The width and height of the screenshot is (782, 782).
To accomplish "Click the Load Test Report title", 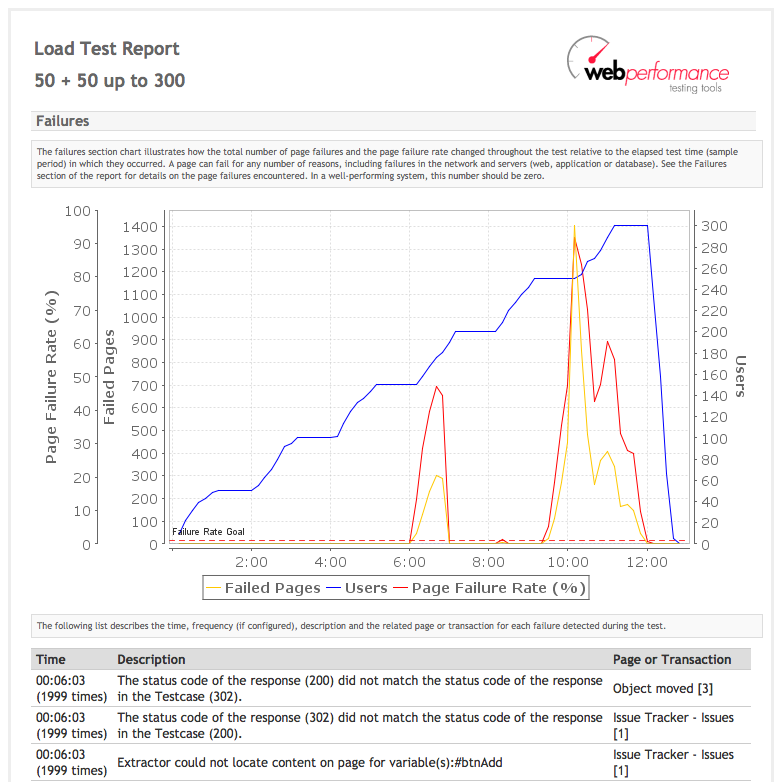I will [x=107, y=49].
